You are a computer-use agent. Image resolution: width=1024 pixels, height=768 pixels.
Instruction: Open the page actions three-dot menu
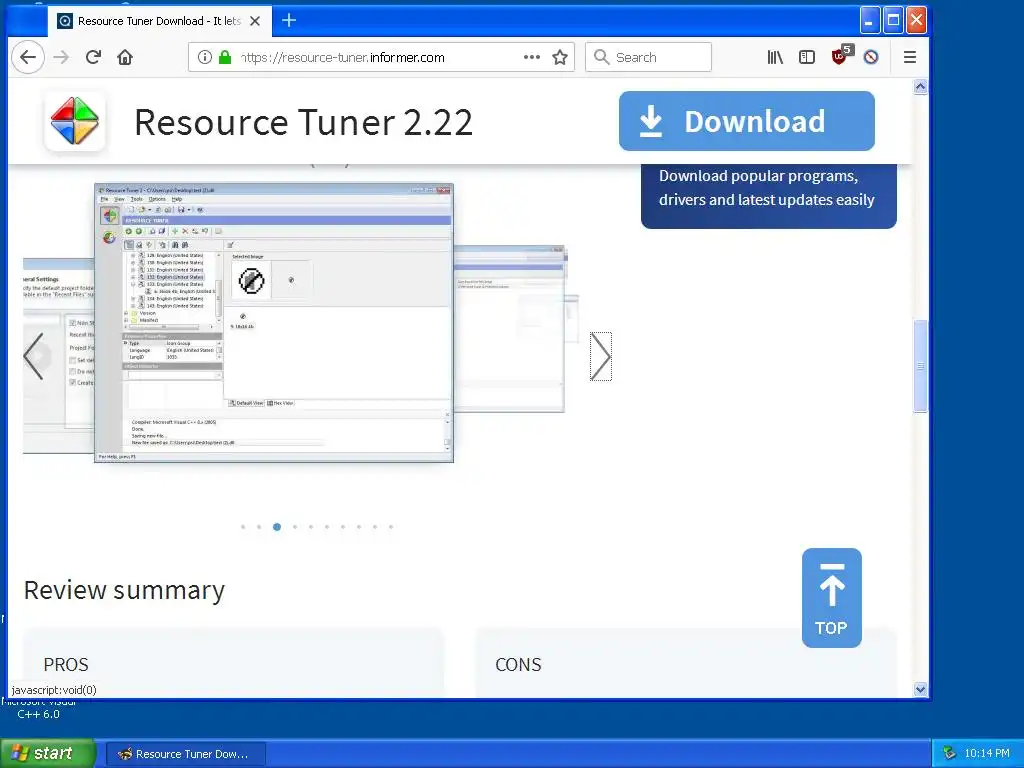coord(532,57)
